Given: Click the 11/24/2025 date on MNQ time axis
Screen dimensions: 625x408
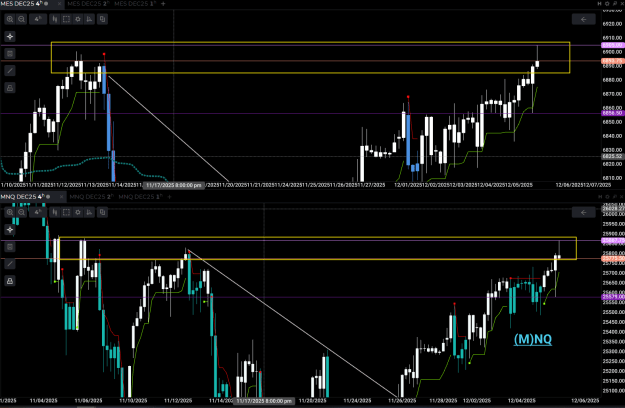Looking at the screenshot, I should pos(357,400).
